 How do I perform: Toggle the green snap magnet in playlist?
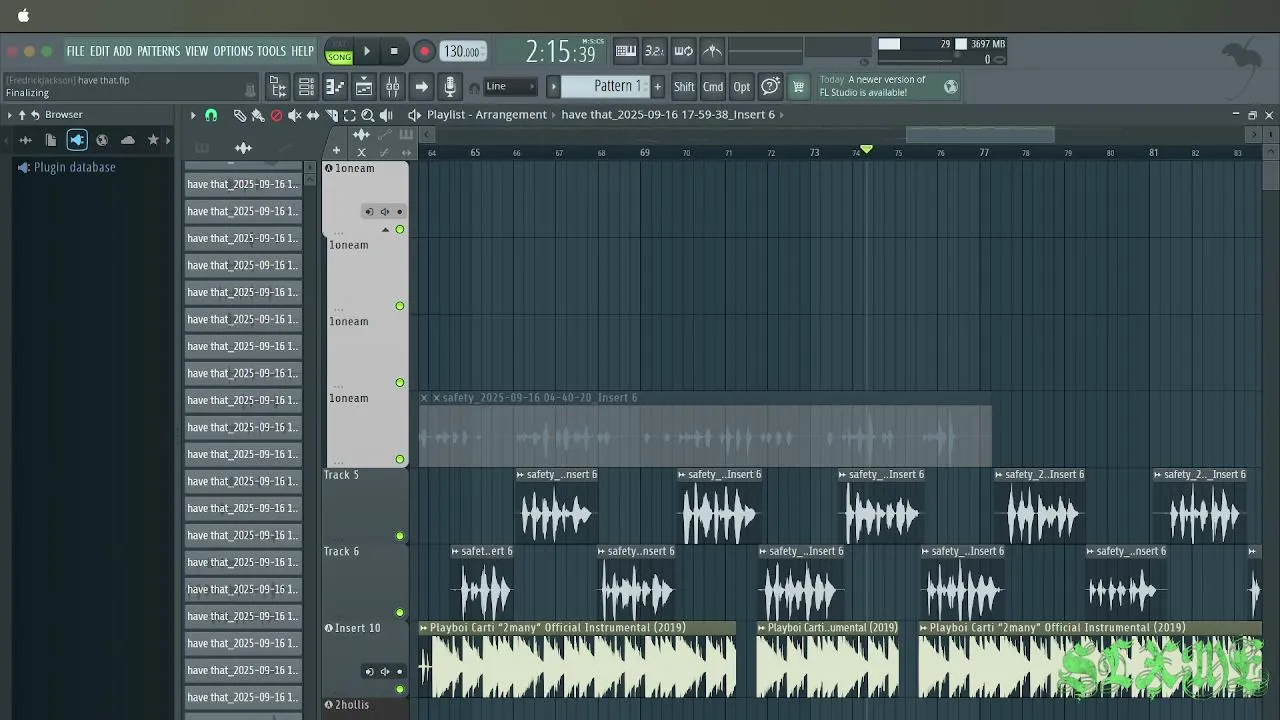click(211, 115)
